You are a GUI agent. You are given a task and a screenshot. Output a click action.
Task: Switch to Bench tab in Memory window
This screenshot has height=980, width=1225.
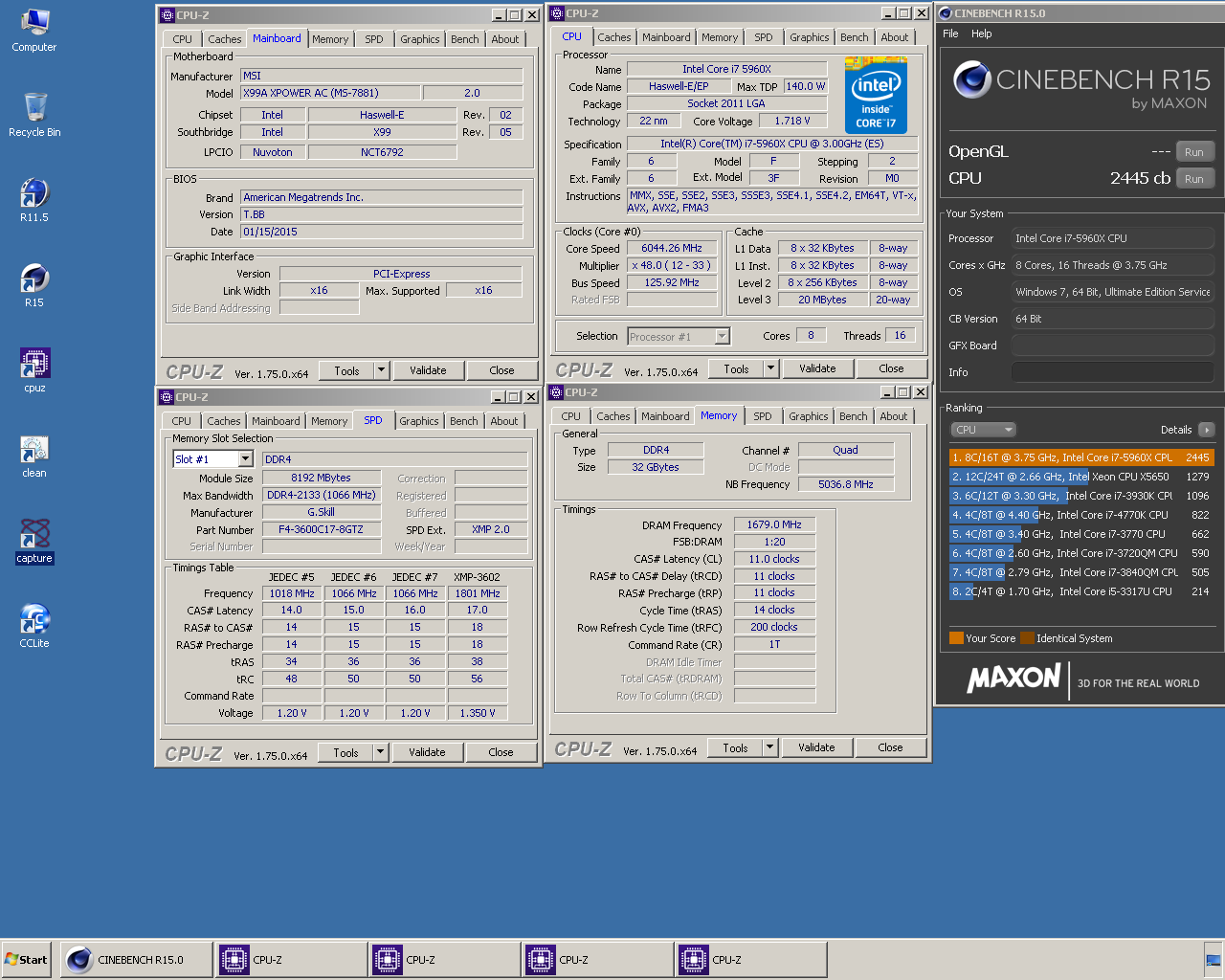[x=853, y=416]
